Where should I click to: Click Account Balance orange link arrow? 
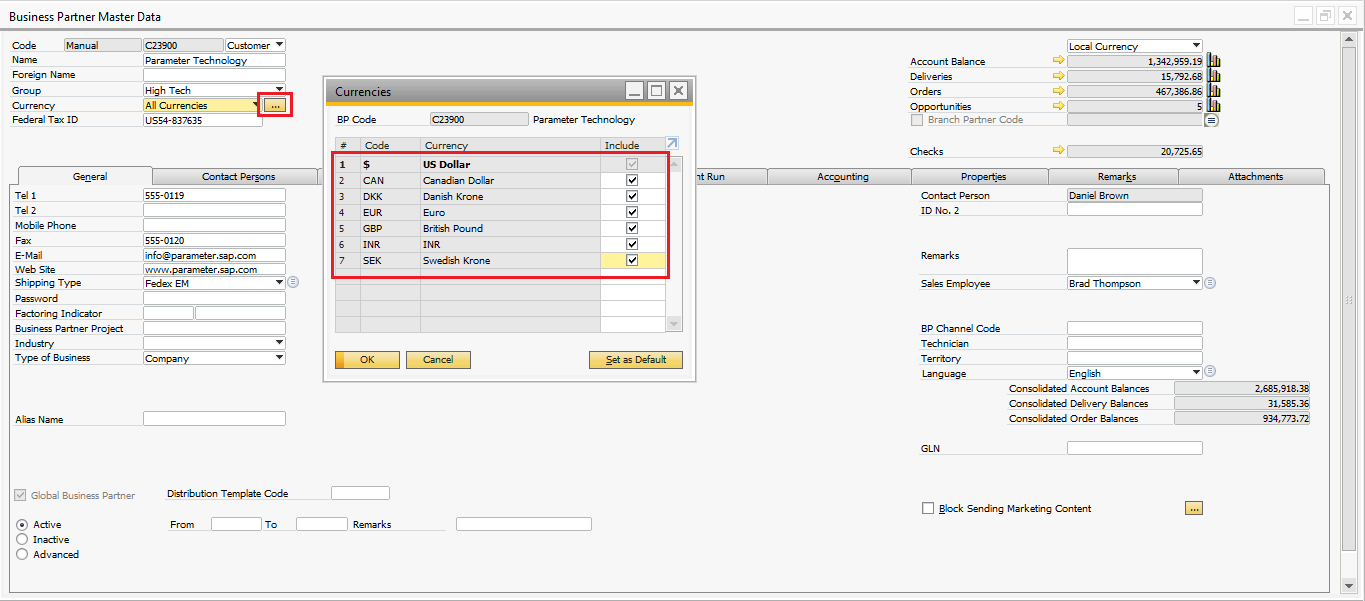tap(1059, 61)
